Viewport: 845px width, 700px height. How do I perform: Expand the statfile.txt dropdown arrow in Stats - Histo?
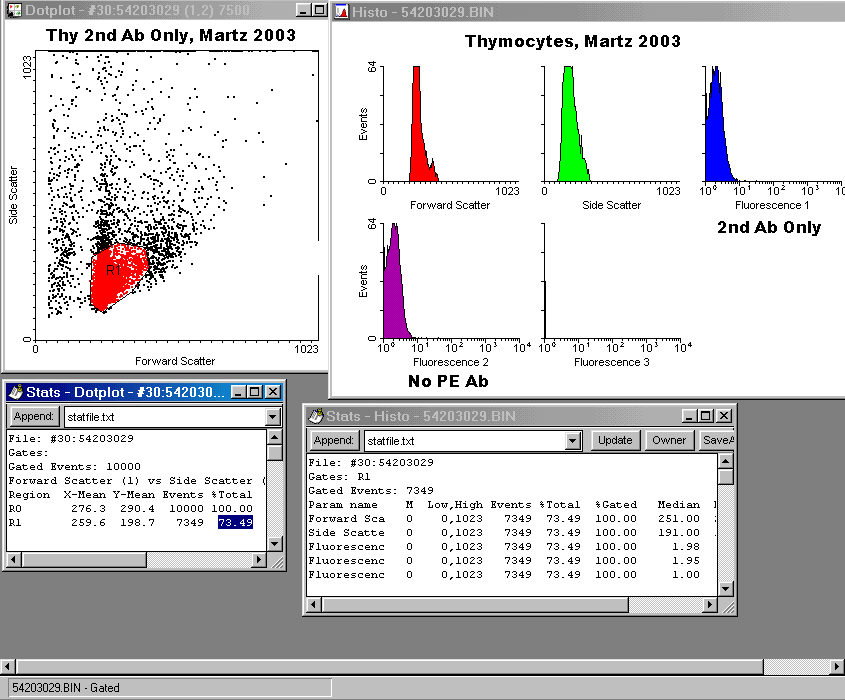(572, 440)
